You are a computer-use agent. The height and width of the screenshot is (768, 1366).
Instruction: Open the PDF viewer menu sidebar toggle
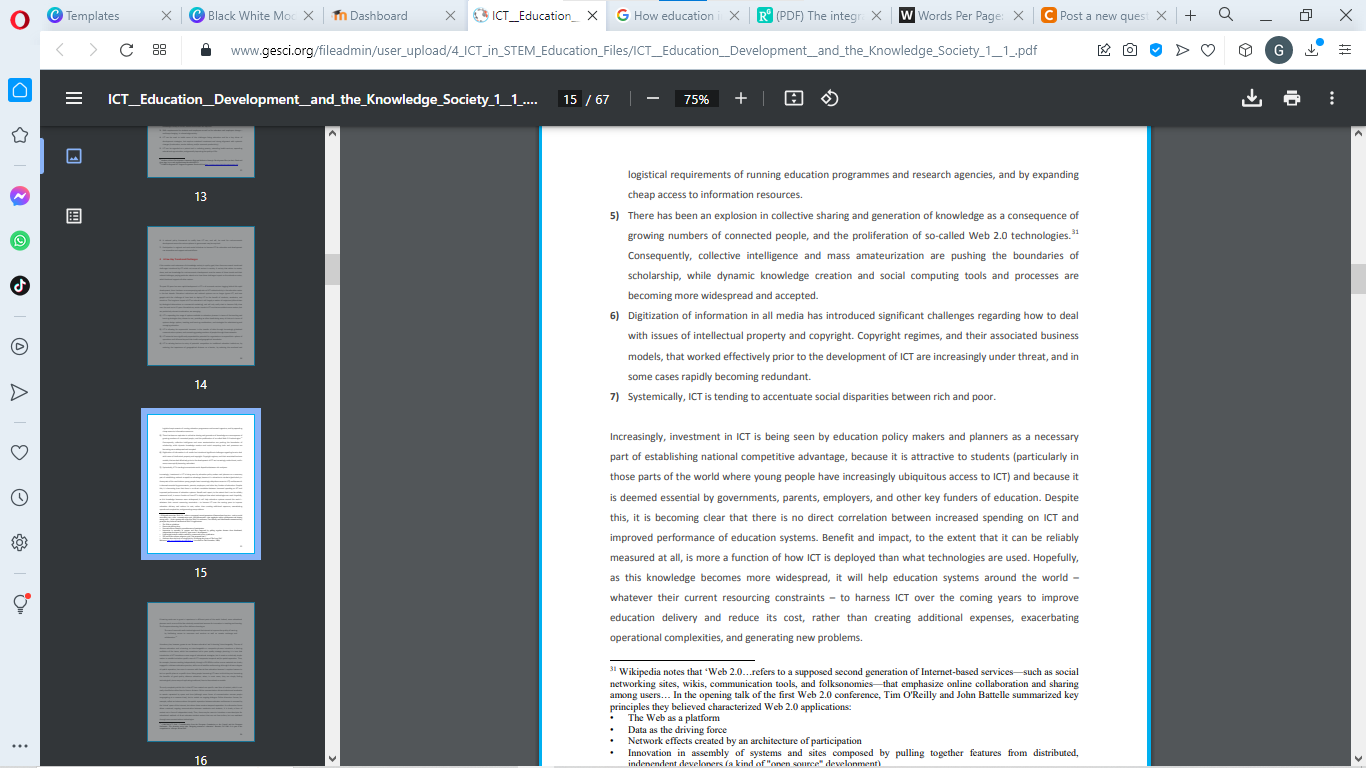click(x=73, y=98)
